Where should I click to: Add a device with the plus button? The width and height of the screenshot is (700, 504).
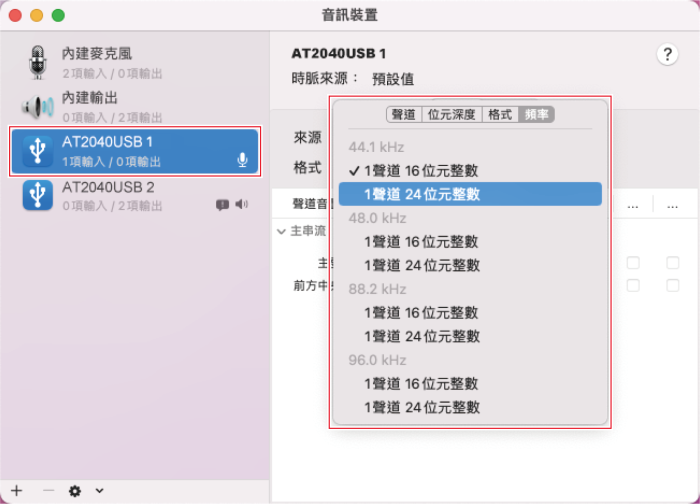(16, 491)
